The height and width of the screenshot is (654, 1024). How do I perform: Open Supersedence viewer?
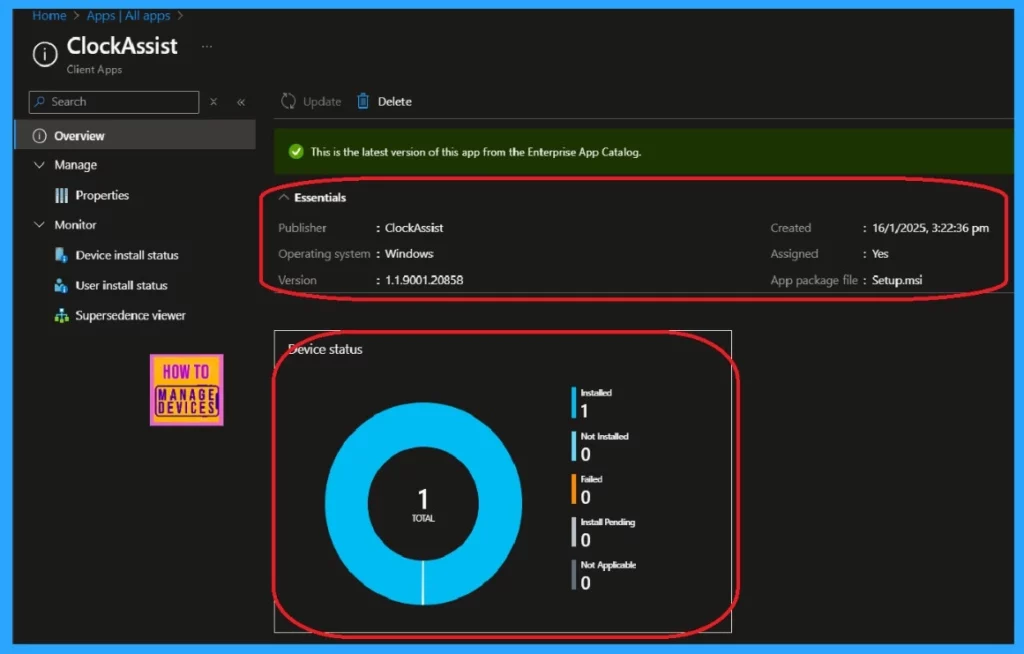[x=130, y=316]
